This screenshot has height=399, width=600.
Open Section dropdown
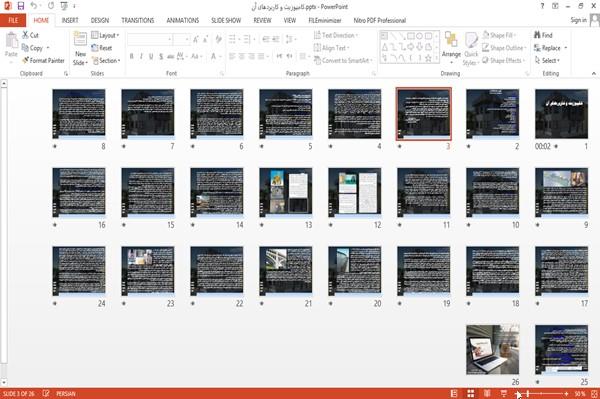pos(106,60)
